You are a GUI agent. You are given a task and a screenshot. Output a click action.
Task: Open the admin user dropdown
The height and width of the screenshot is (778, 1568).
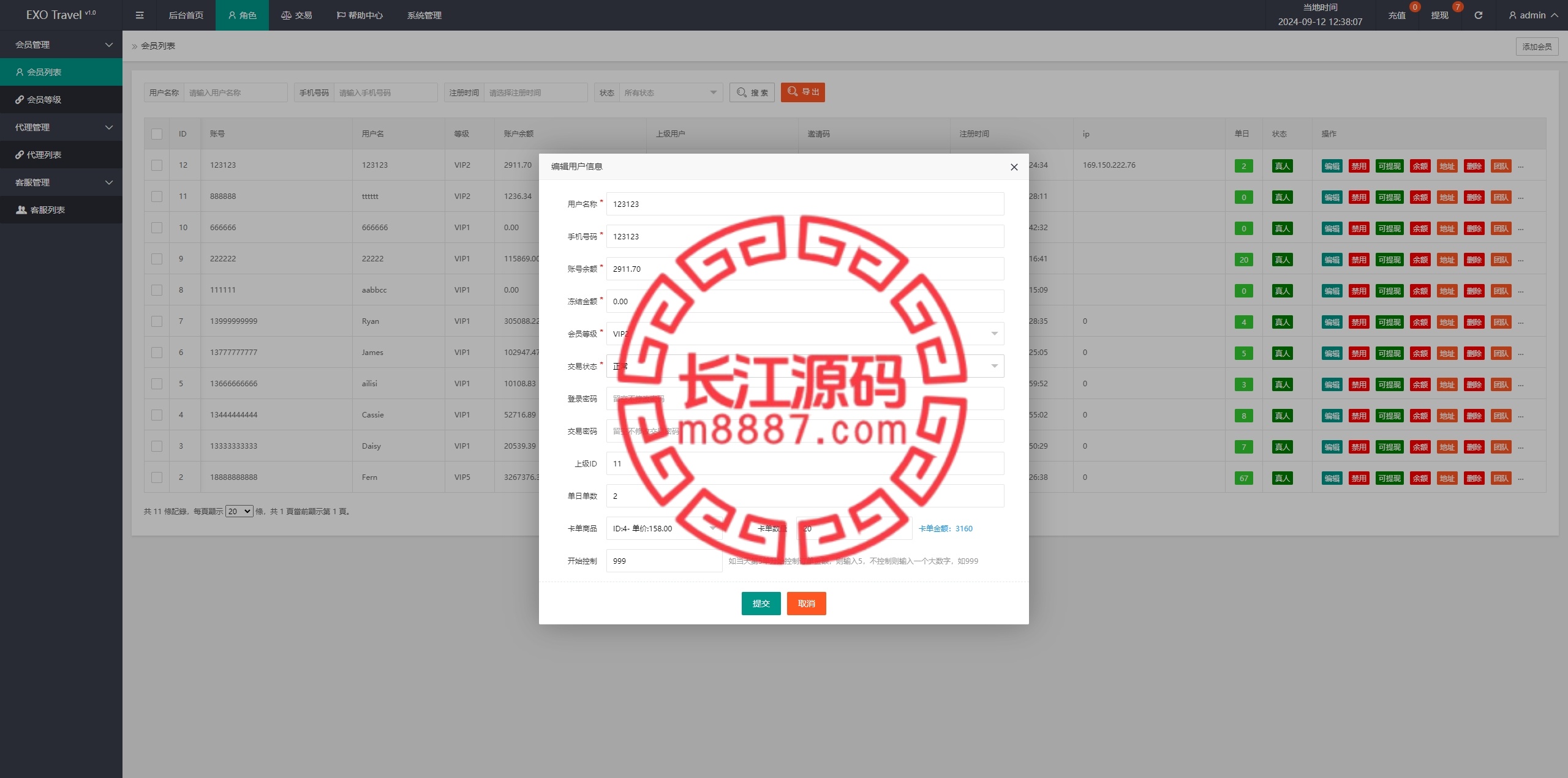pos(1532,15)
